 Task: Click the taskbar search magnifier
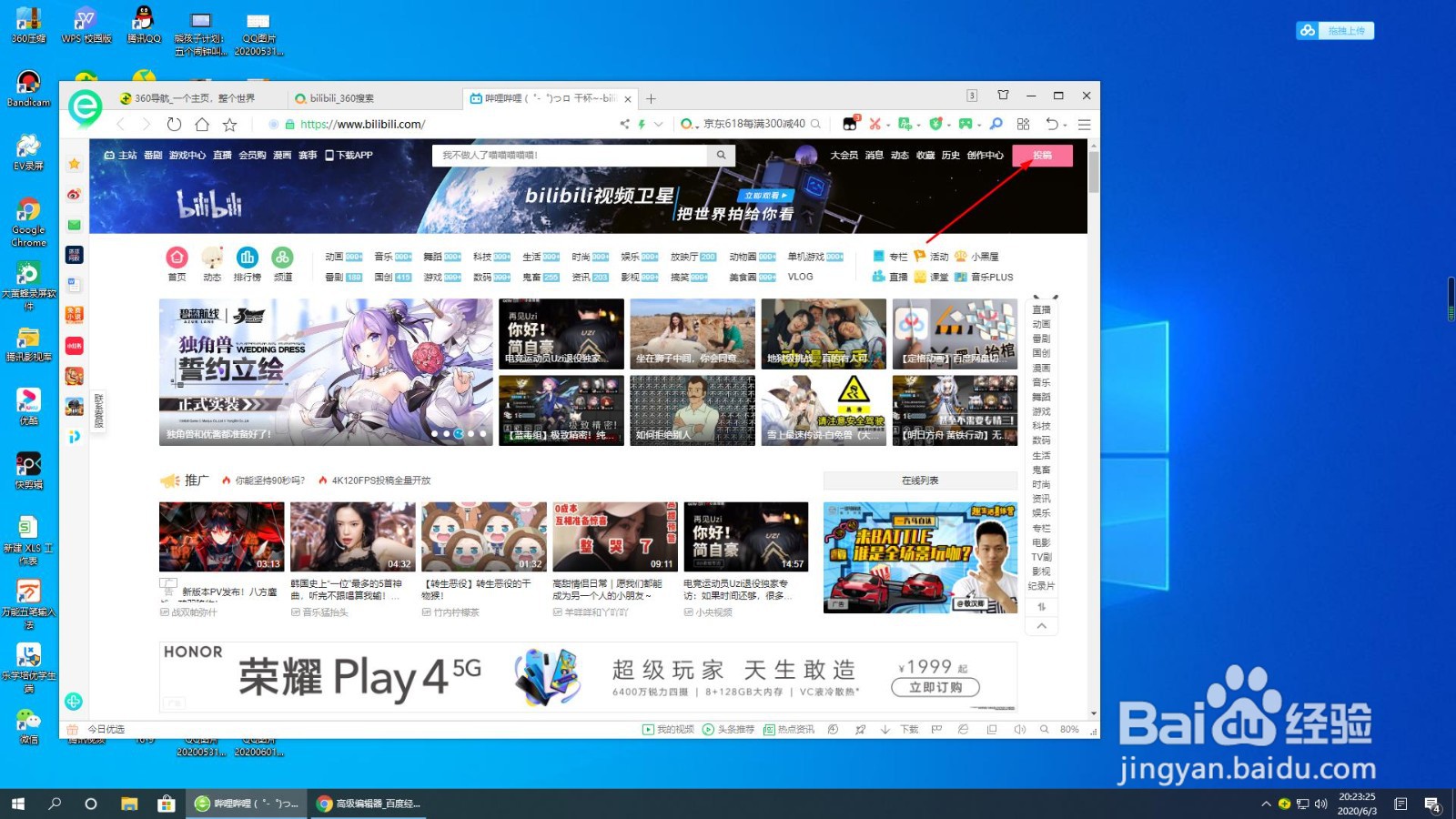pyautogui.click(x=55, y=804)
